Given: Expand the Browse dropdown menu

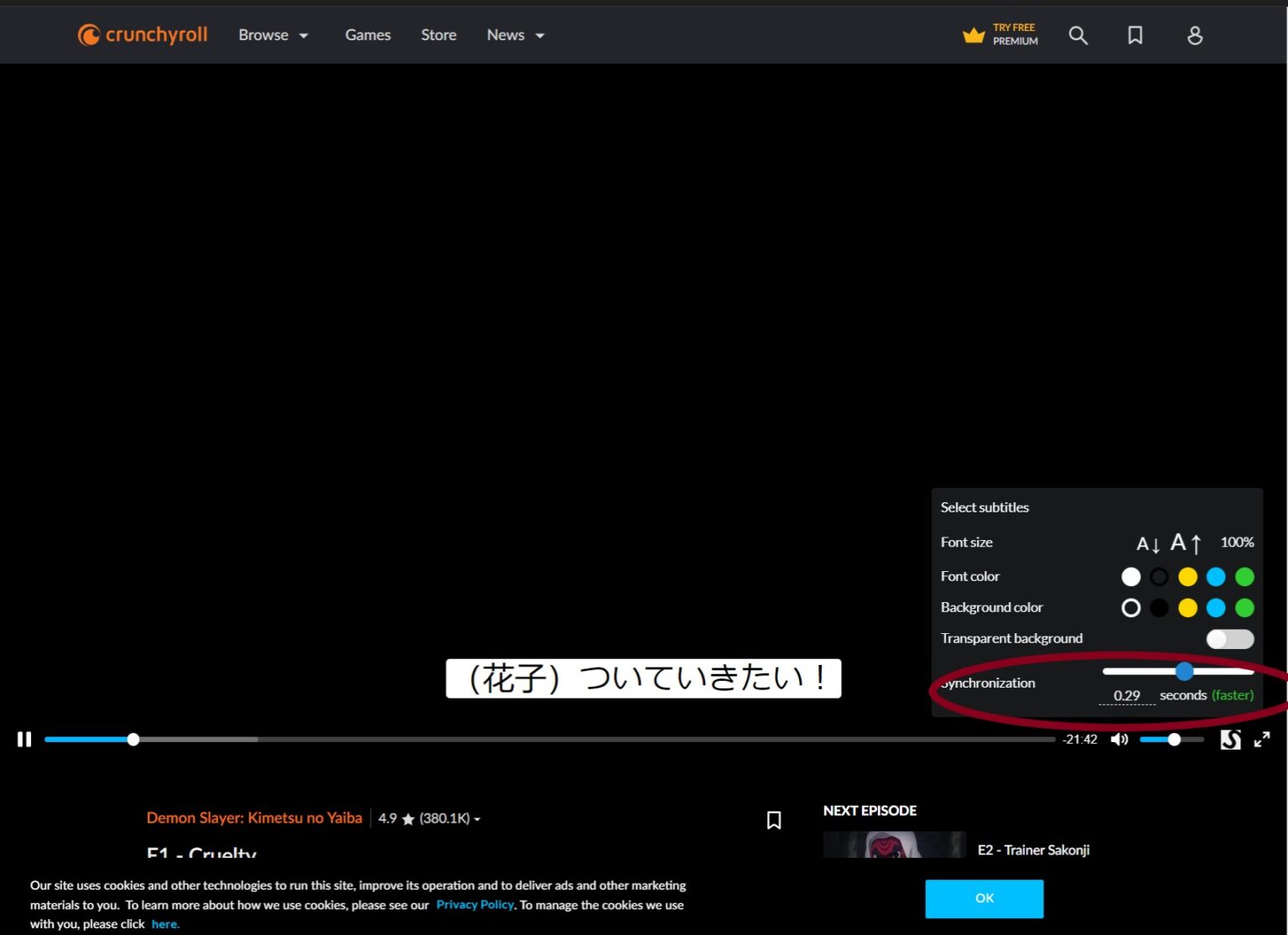Looking at the screenshot, I should click(273, 35).
